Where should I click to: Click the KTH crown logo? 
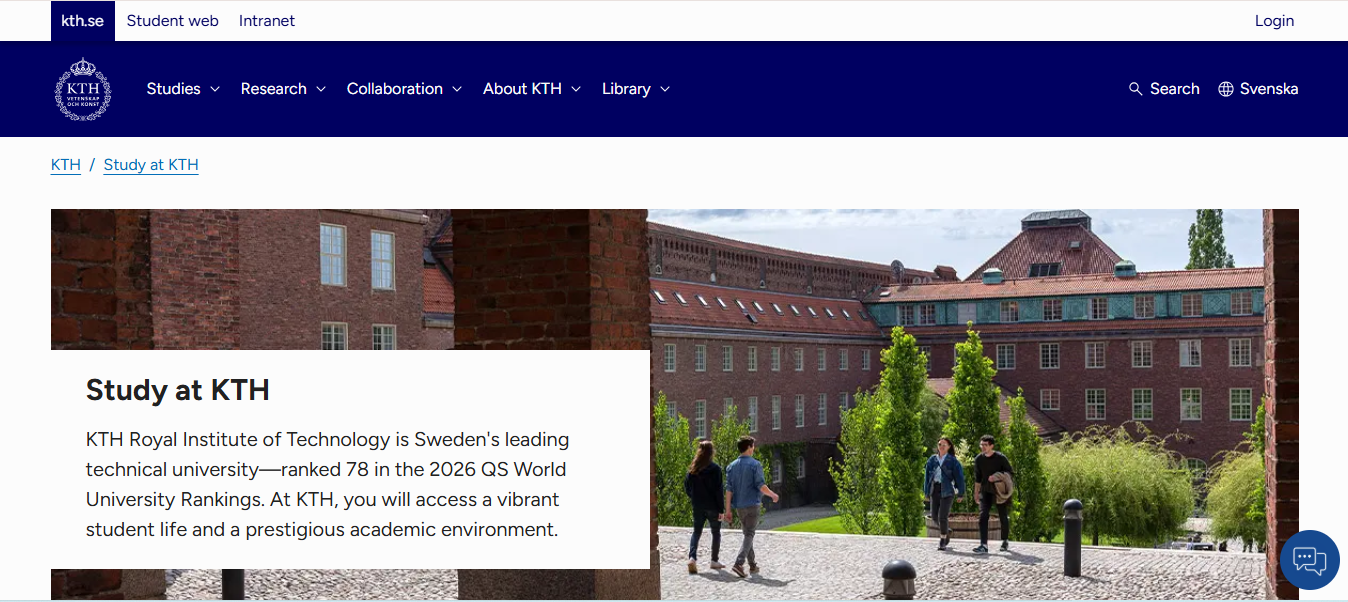click(83, 89)
